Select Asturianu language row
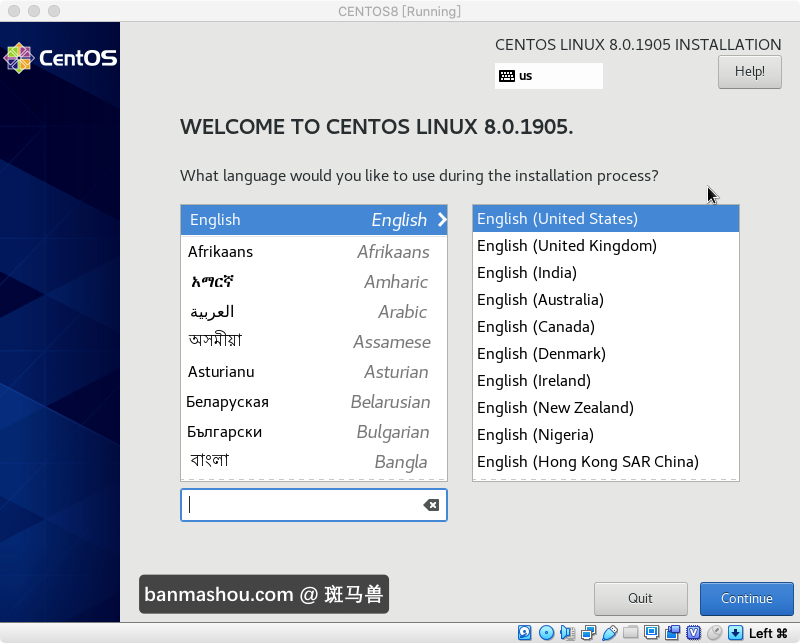 (x=314, y=372)
